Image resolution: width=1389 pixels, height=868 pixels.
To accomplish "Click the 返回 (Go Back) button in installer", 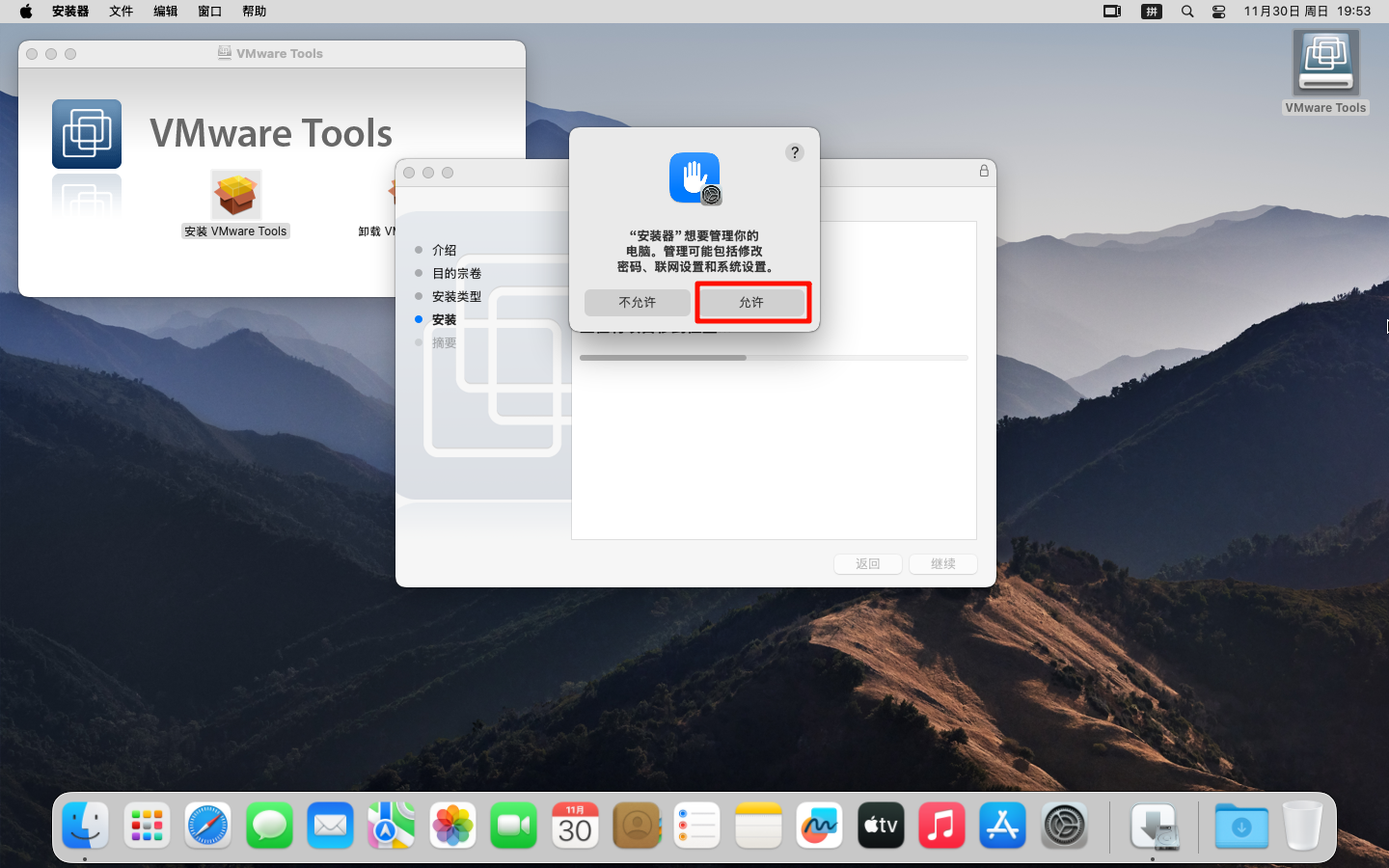I will click(x=868, y=564).
